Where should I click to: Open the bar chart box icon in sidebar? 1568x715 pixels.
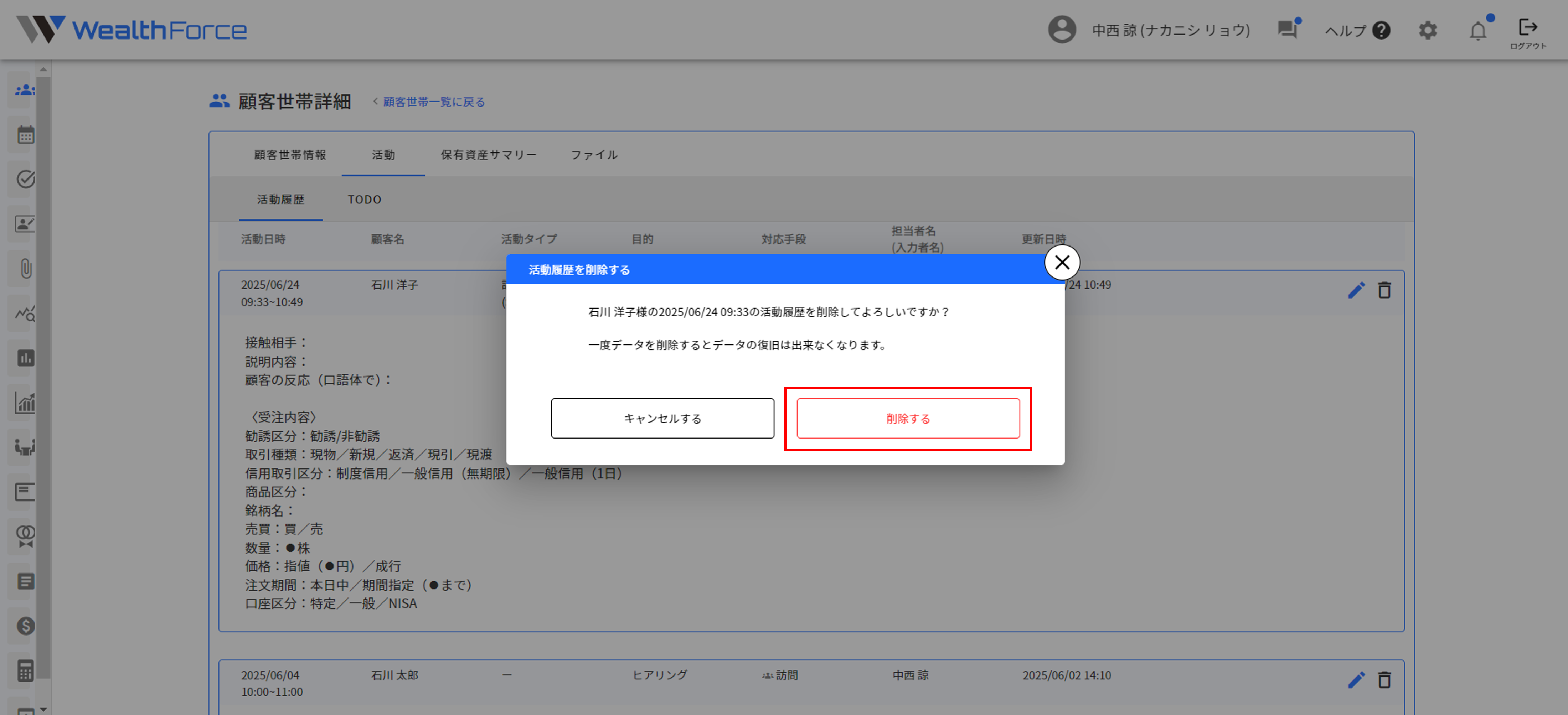tap(25, 358)
